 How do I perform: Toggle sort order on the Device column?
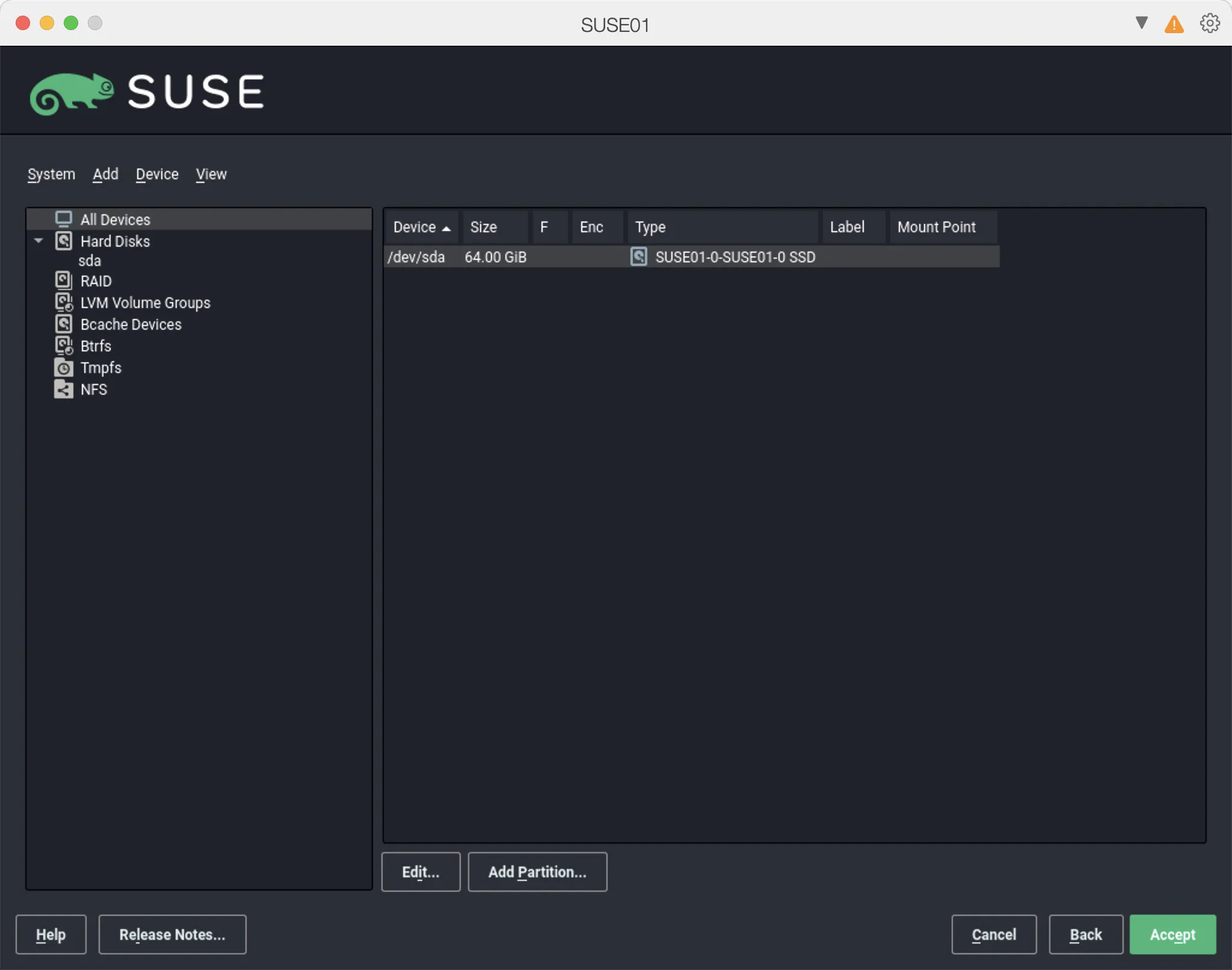(x=421, y=227)
